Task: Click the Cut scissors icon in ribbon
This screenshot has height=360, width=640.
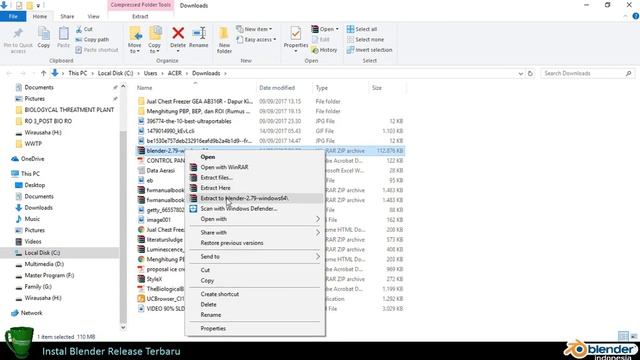Action: coord(79,29)
